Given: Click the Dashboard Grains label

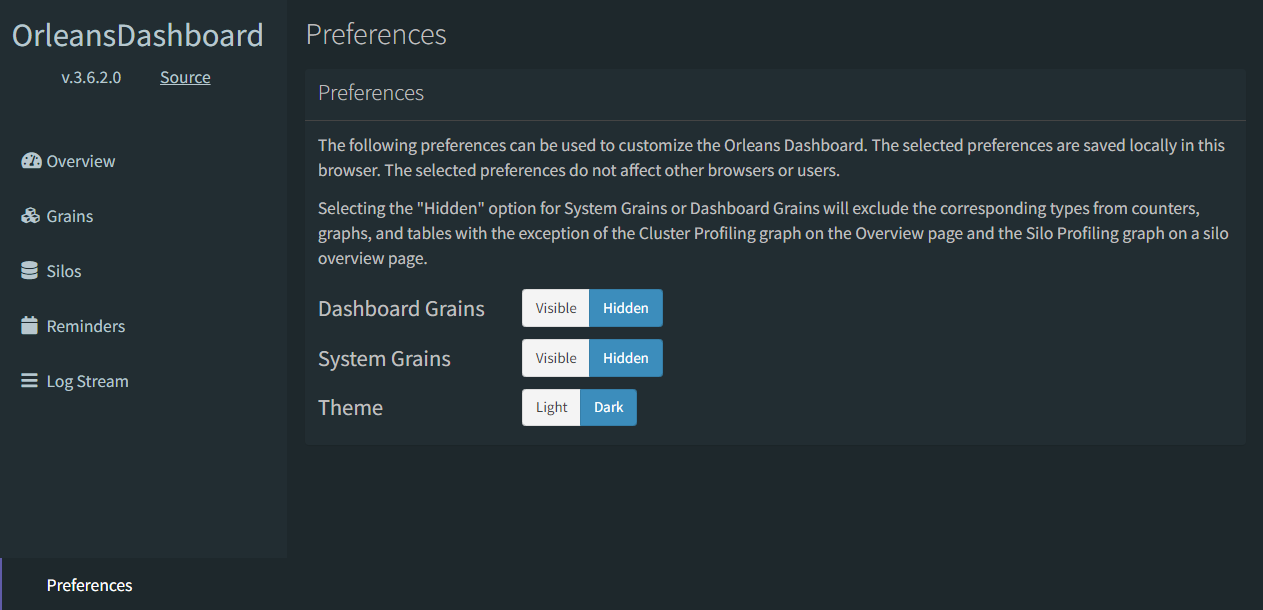Looking at the screenshot, I should (x=401, y=309).
